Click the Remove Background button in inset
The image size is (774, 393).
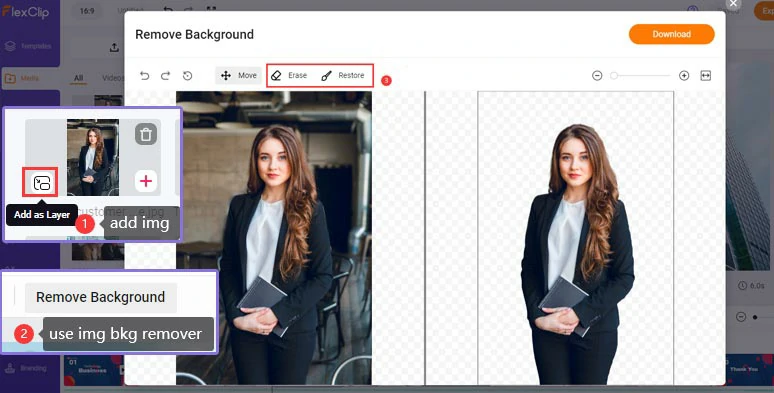(x=101, y=297)
